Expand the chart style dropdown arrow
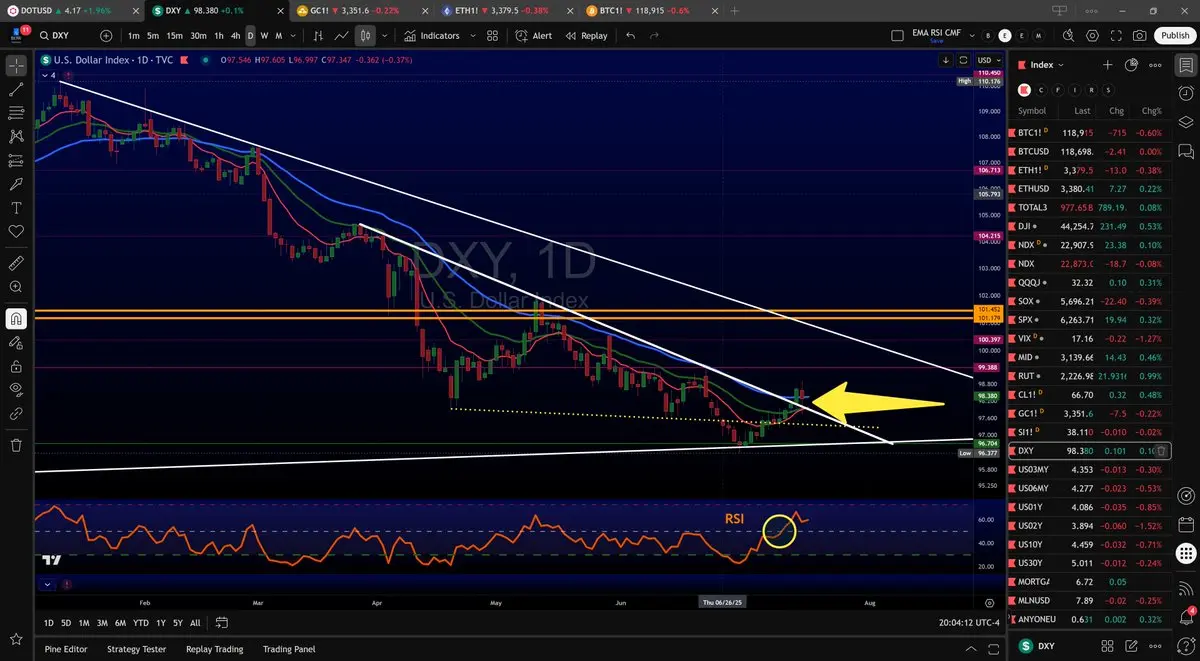 point(385,36)
